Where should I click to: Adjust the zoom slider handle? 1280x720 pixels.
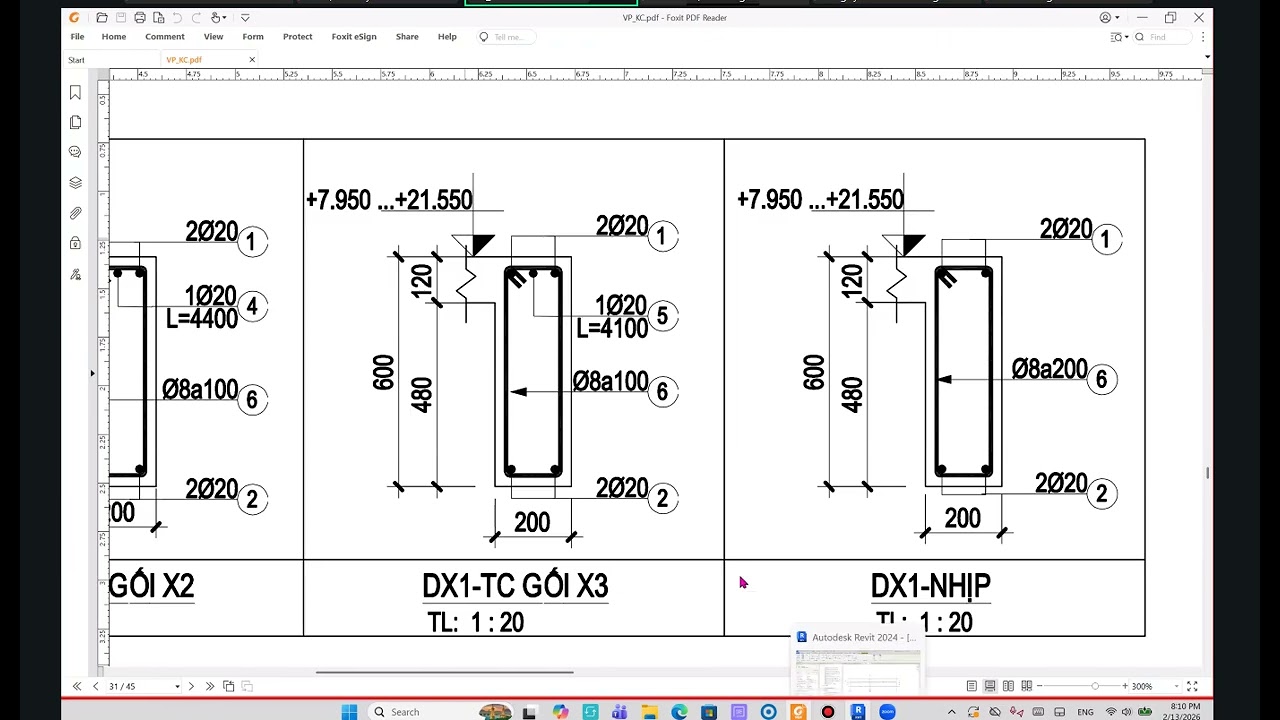1095,686
